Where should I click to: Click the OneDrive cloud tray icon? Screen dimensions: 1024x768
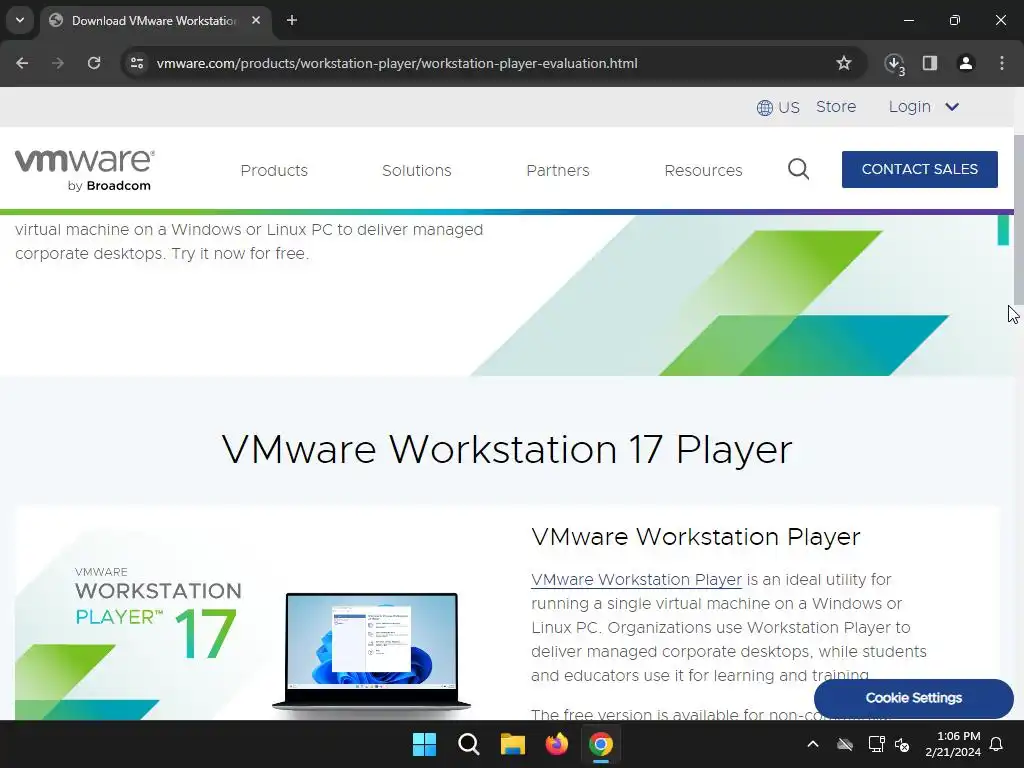(x=845, y=744)
